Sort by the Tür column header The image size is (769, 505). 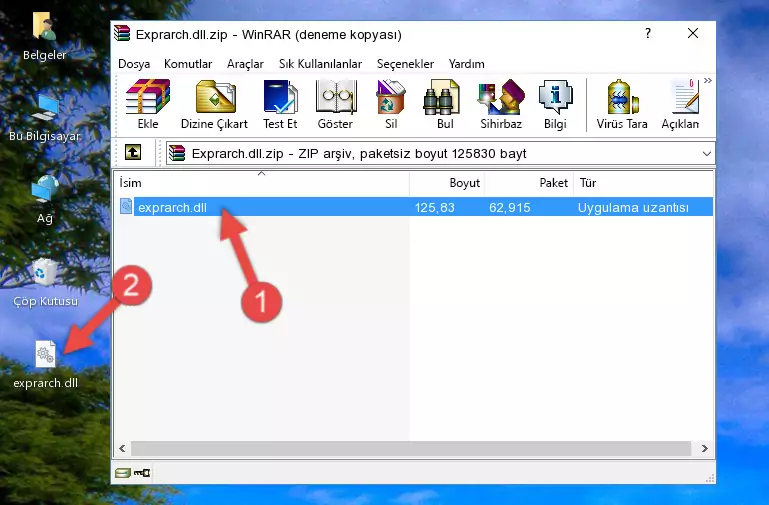(x=643, y=183)
